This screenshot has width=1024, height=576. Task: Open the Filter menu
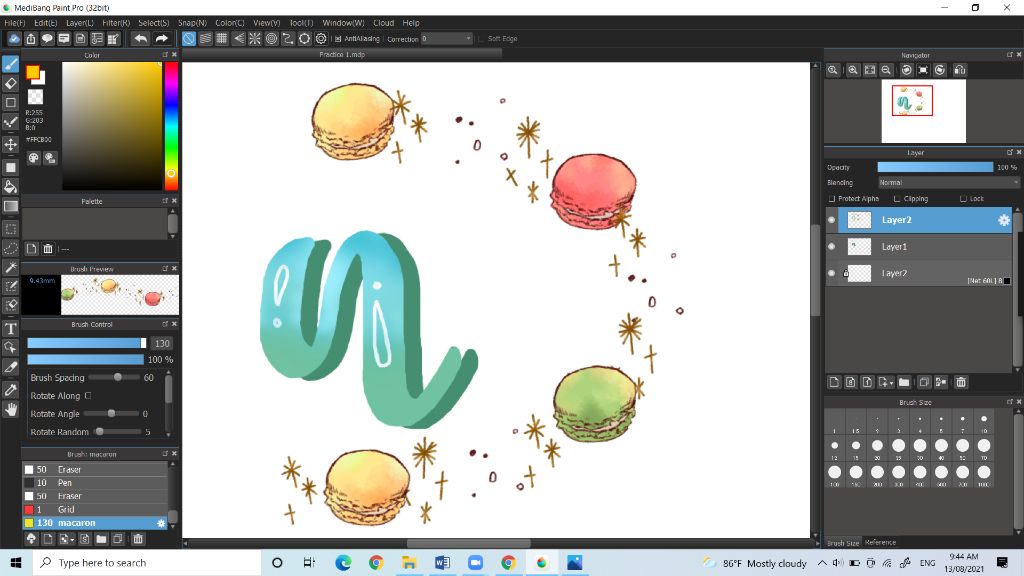[116, 23]
